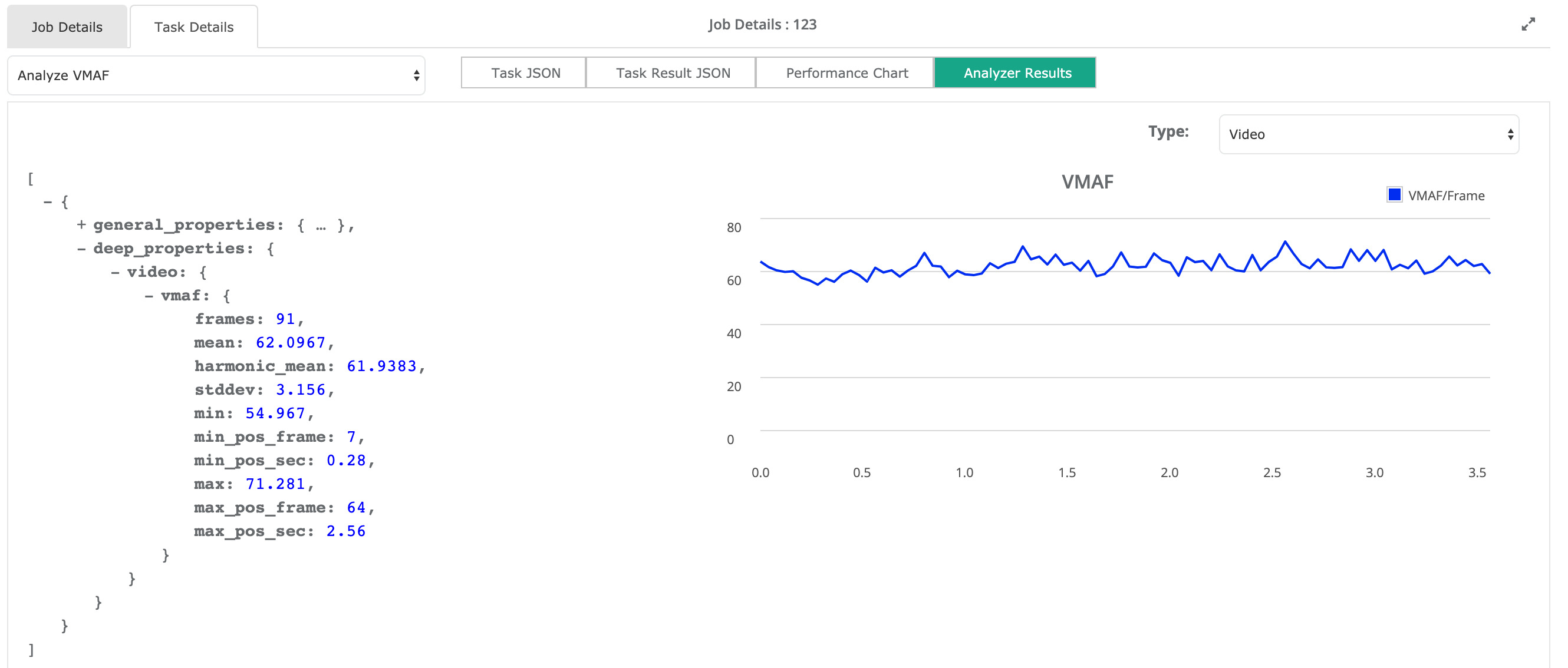Click the max value 71.281
1568x668 pixels.
275,484
